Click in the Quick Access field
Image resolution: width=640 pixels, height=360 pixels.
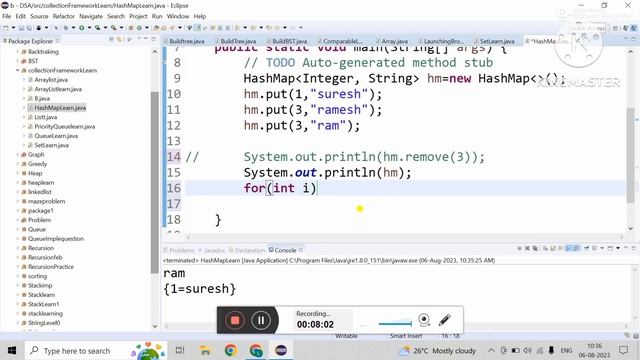(x=588, y=28)
